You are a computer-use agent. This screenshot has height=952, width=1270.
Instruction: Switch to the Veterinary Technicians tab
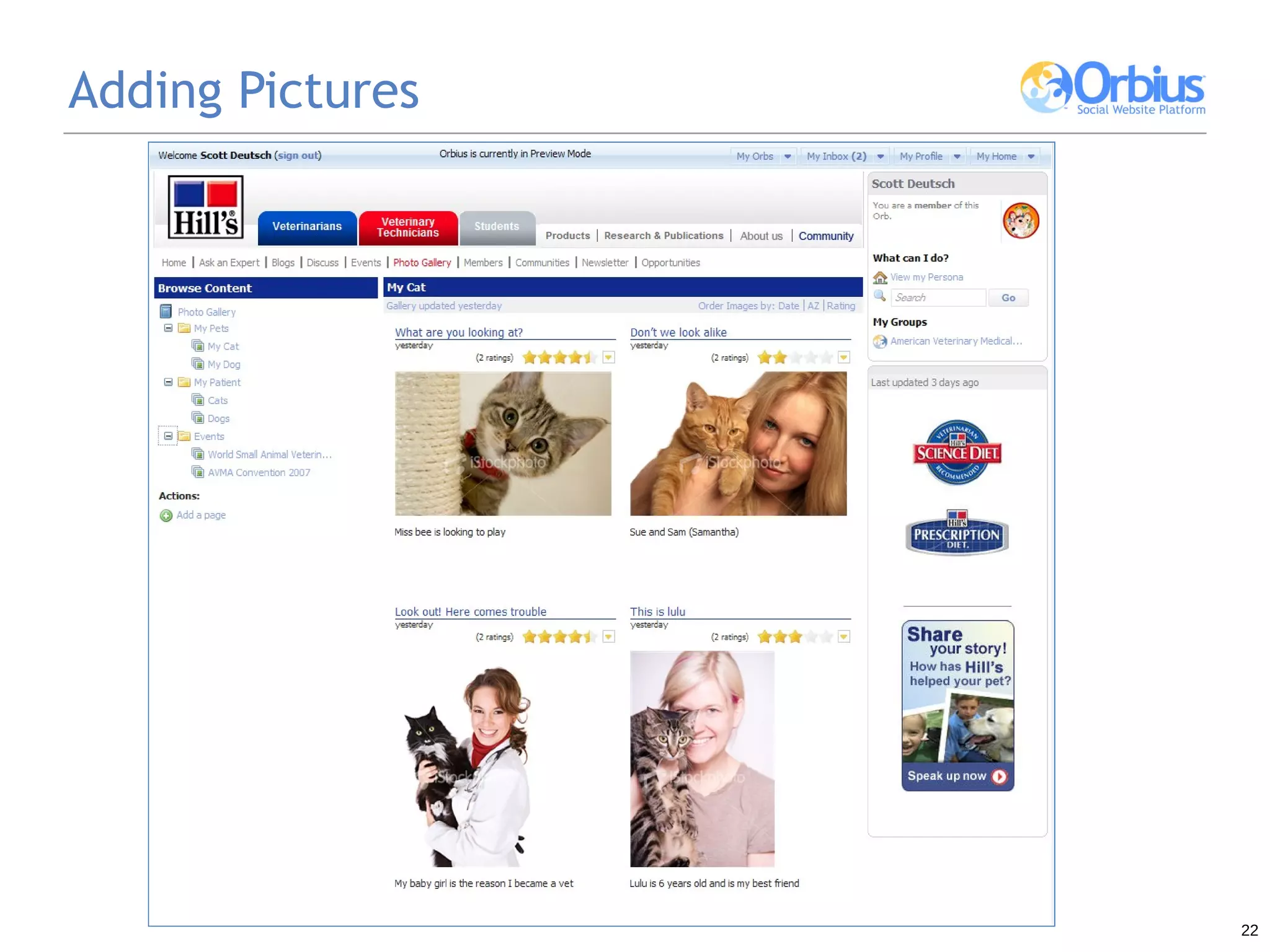point(408,227)
